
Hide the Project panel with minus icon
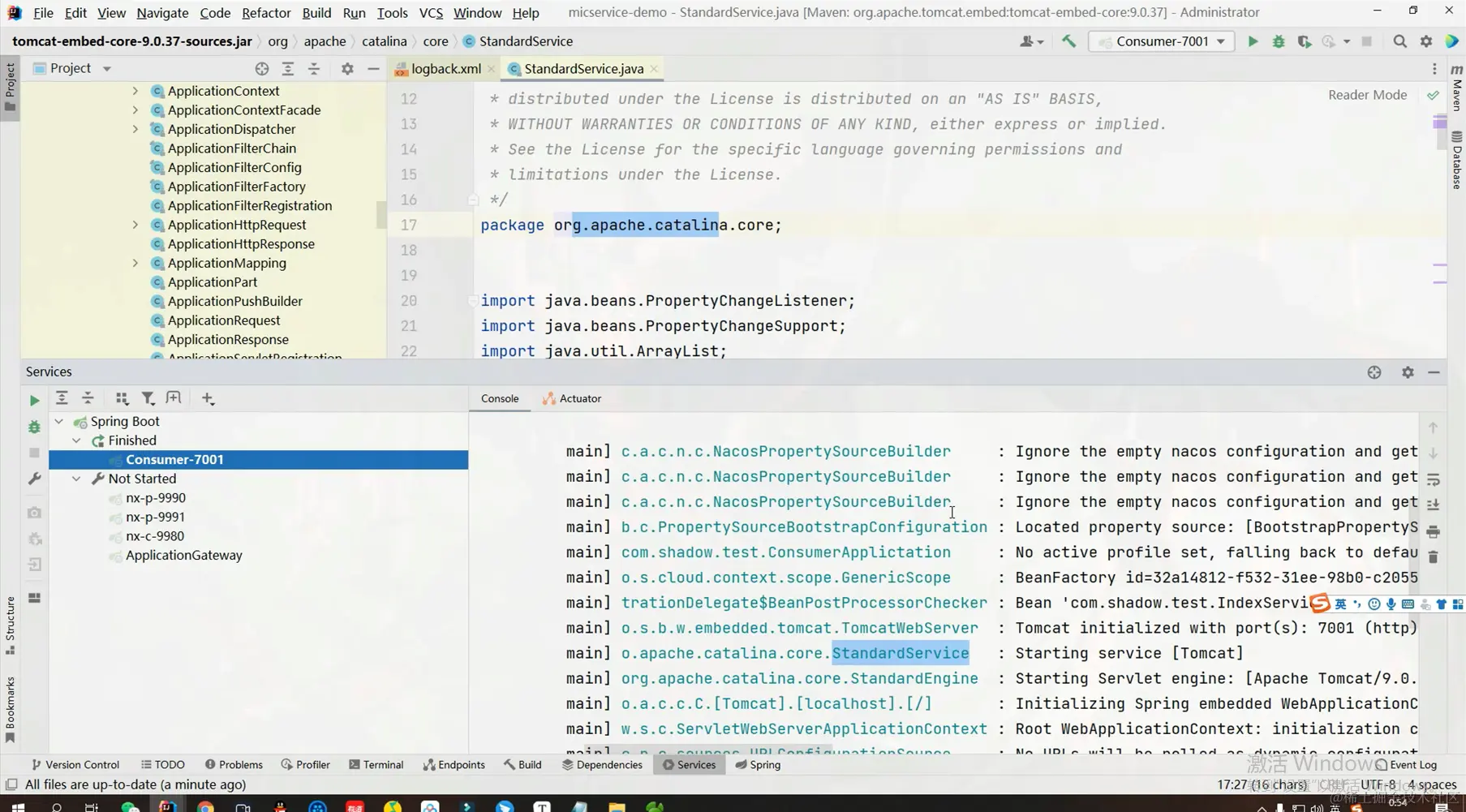click(373, 69)
